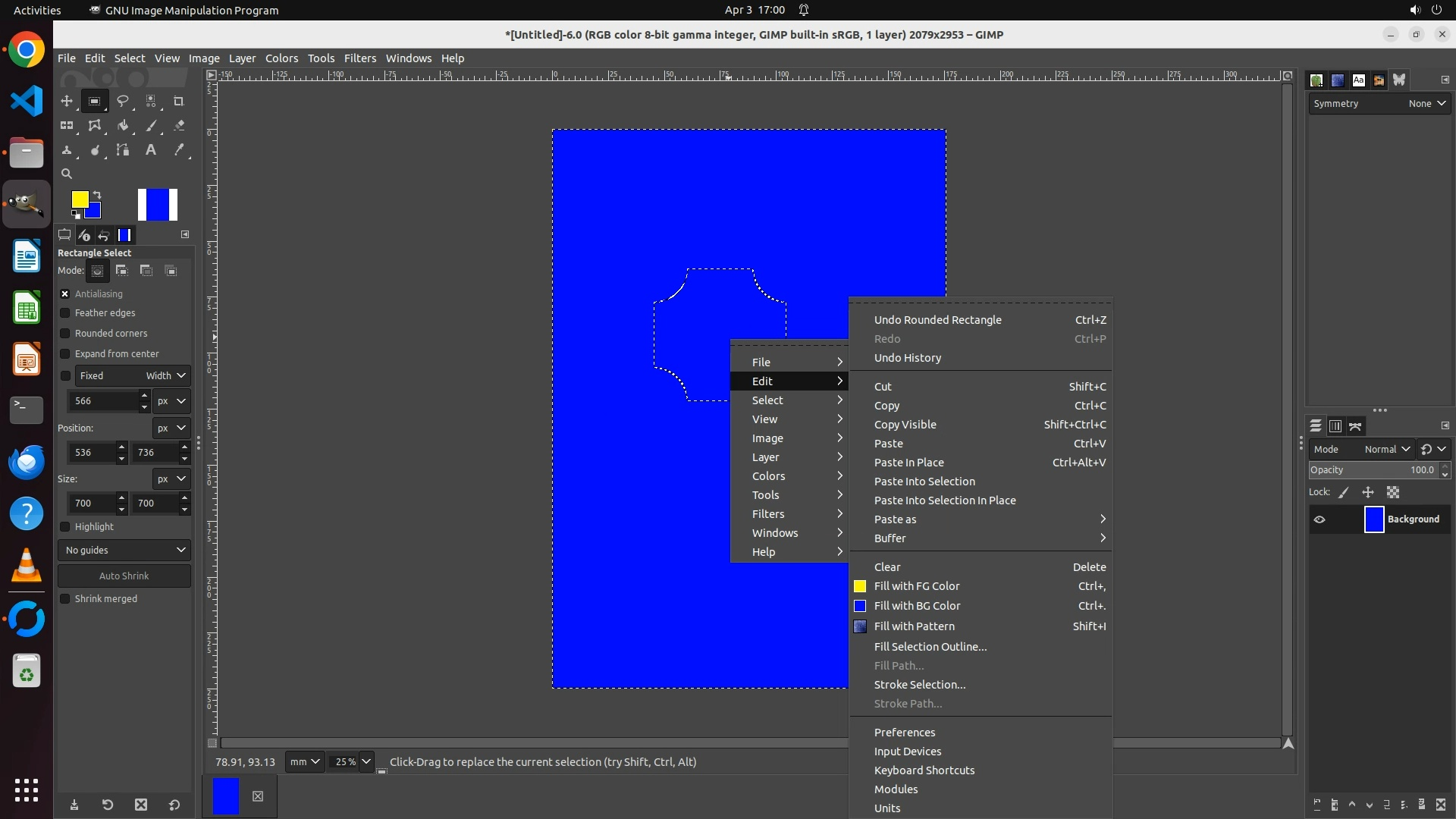The image size is (1456, 819).
Task: Click Stroke Selection menu entry
Action: tap(919, 685)
